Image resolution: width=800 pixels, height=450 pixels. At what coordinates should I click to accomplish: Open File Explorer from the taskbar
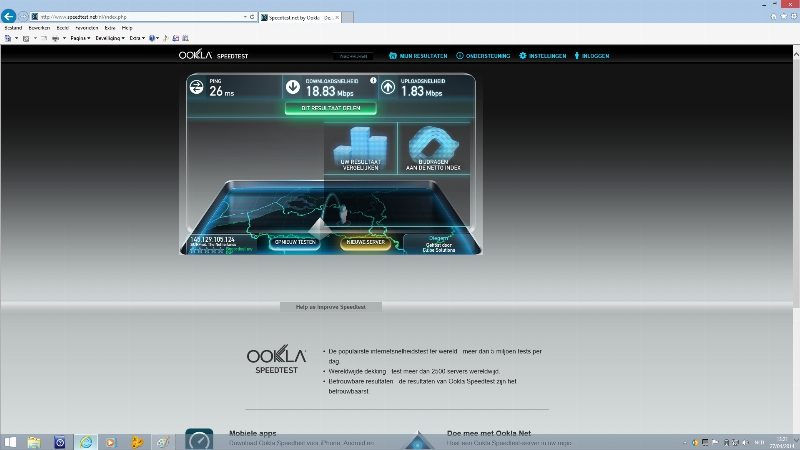pyautogui.click(x=34, y=442)
